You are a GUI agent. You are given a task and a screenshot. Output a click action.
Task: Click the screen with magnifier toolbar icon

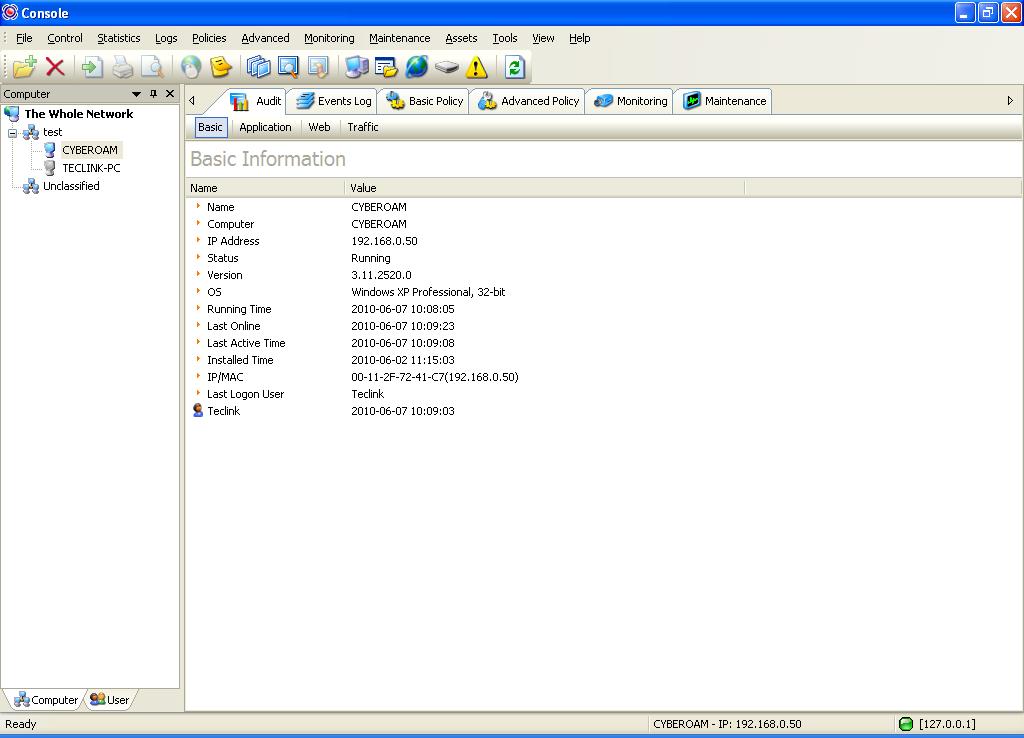coord(288,67)
